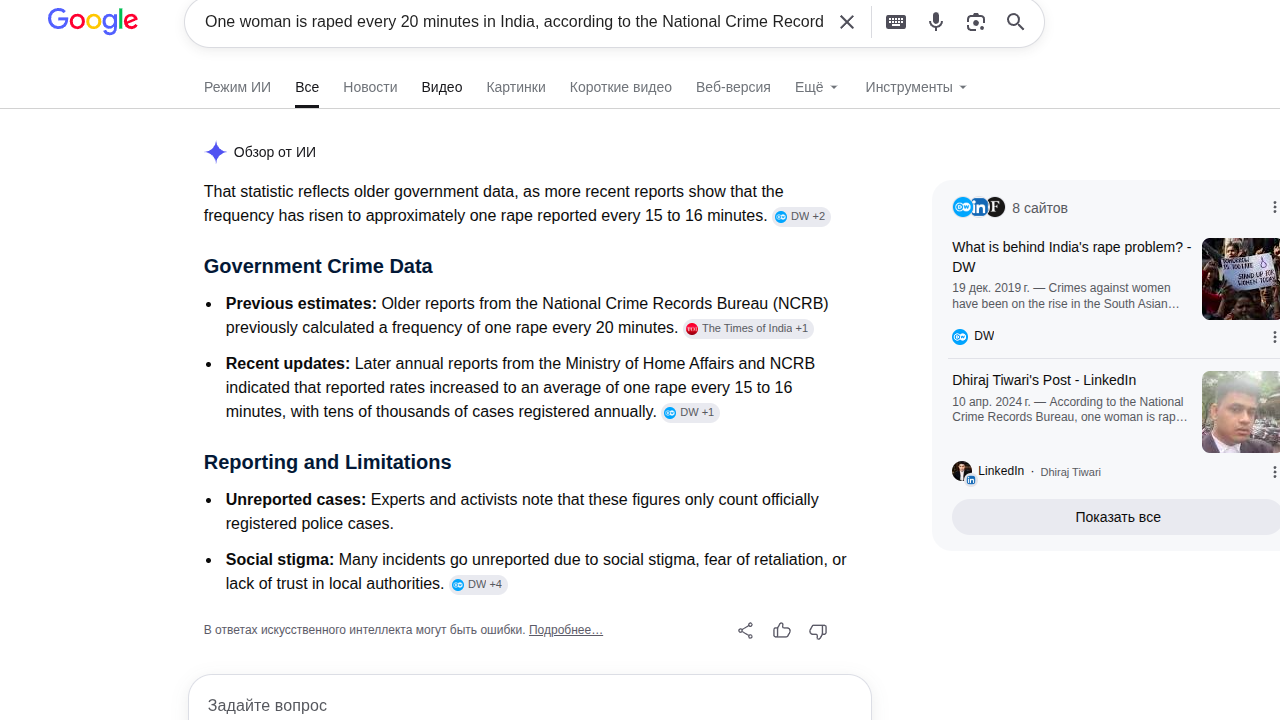Dislike the AI overview with thumbs down

click(818, 630)
